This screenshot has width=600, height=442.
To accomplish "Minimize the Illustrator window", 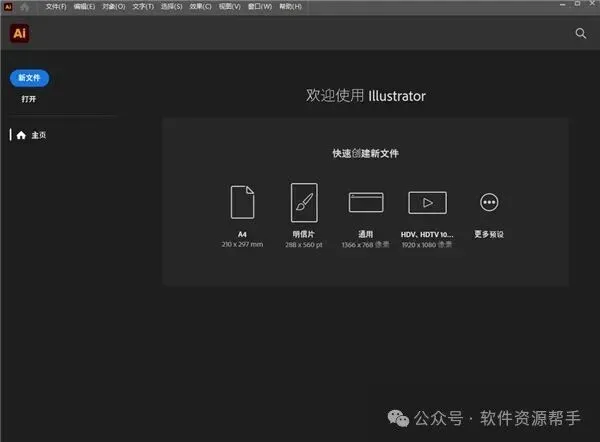I will click(x=562, y=5).
